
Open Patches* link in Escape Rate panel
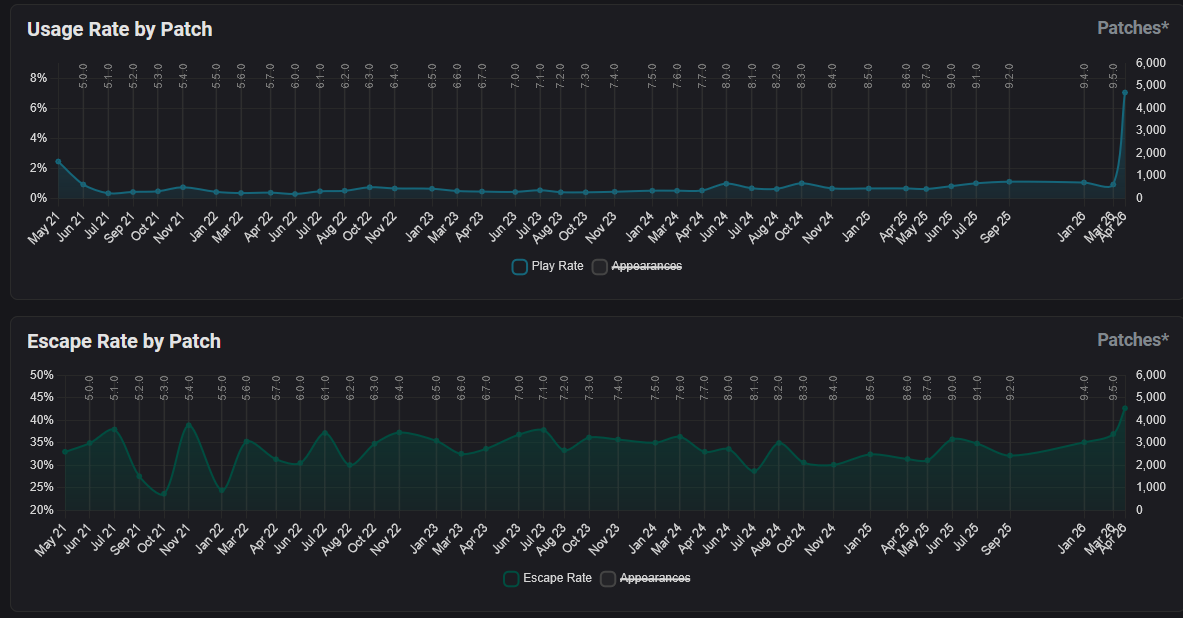(x=1132, y=340)
